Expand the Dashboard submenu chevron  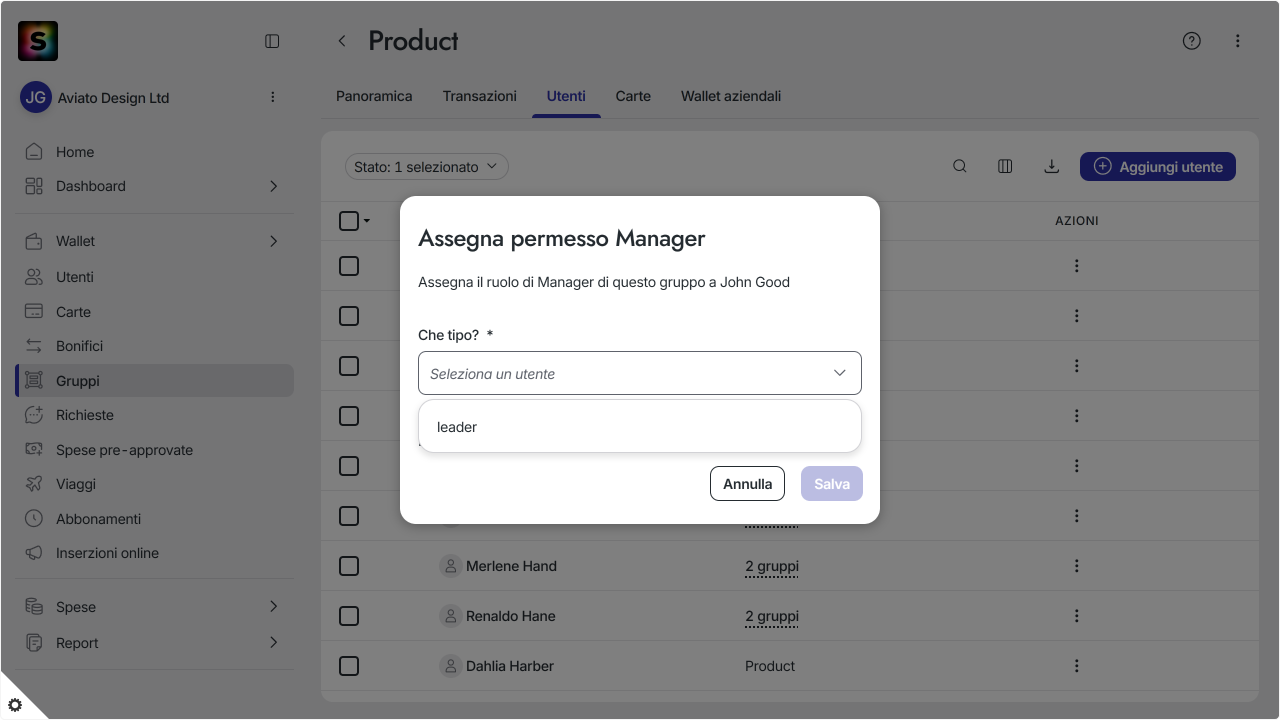[273, 186]
